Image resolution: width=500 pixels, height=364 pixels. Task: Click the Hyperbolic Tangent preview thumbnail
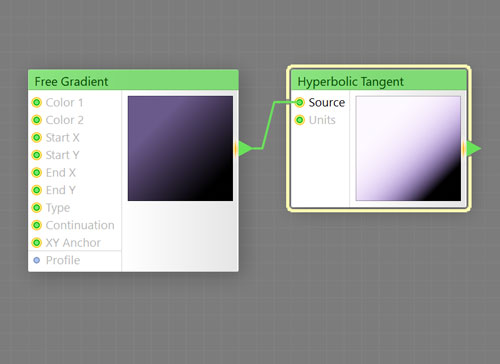[x=408, y=148]
